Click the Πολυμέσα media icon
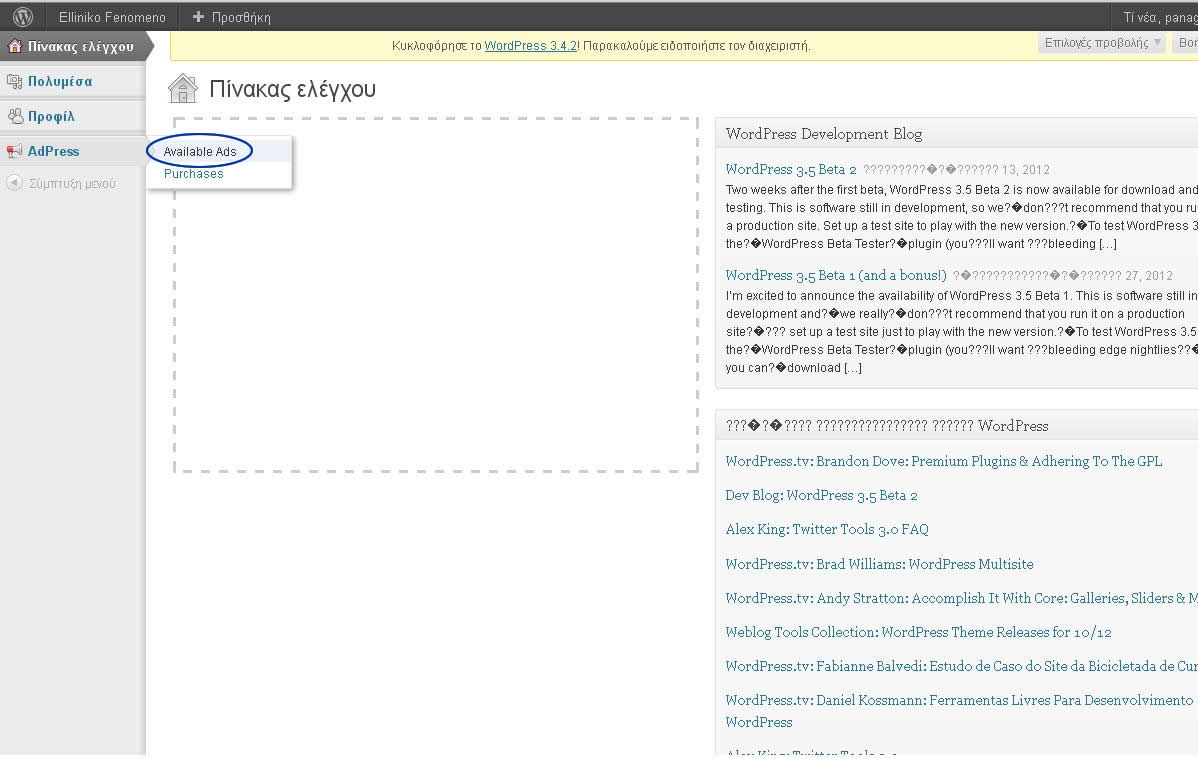Image resolution: width=1198 pixels, height=759 pixels. pyautogui.click(x=14, y=82)
